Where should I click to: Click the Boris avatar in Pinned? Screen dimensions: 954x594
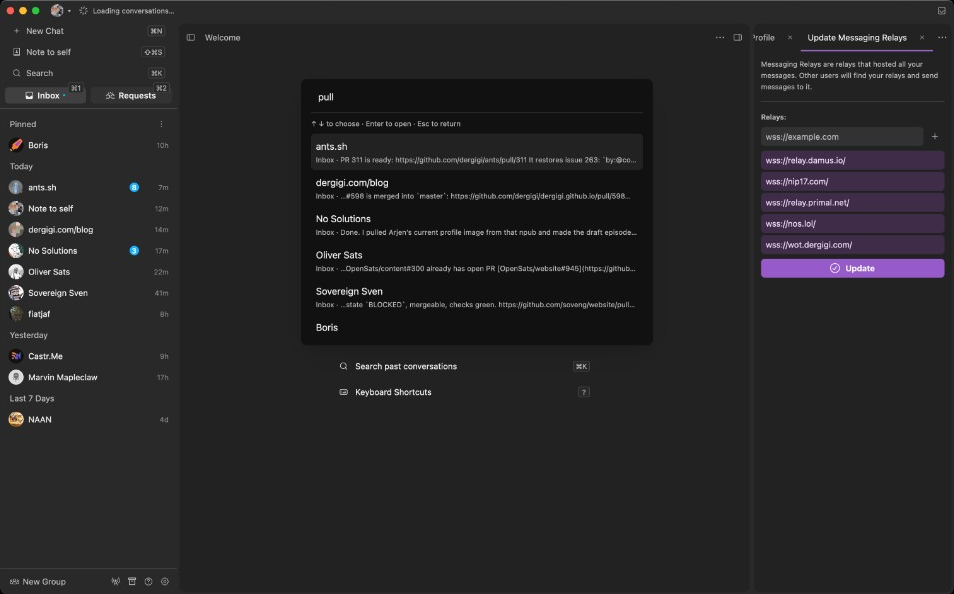click(16, 145)
